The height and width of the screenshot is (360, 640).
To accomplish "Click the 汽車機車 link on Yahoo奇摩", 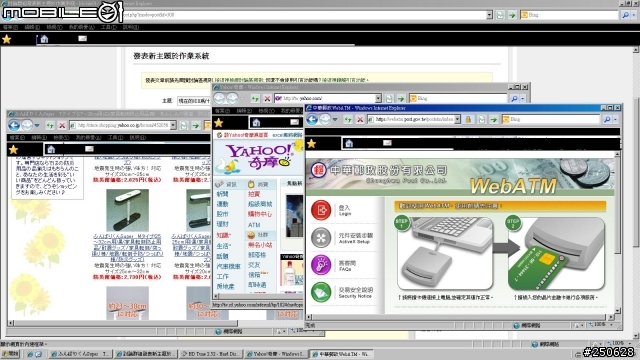I will [x=229, y=267].
